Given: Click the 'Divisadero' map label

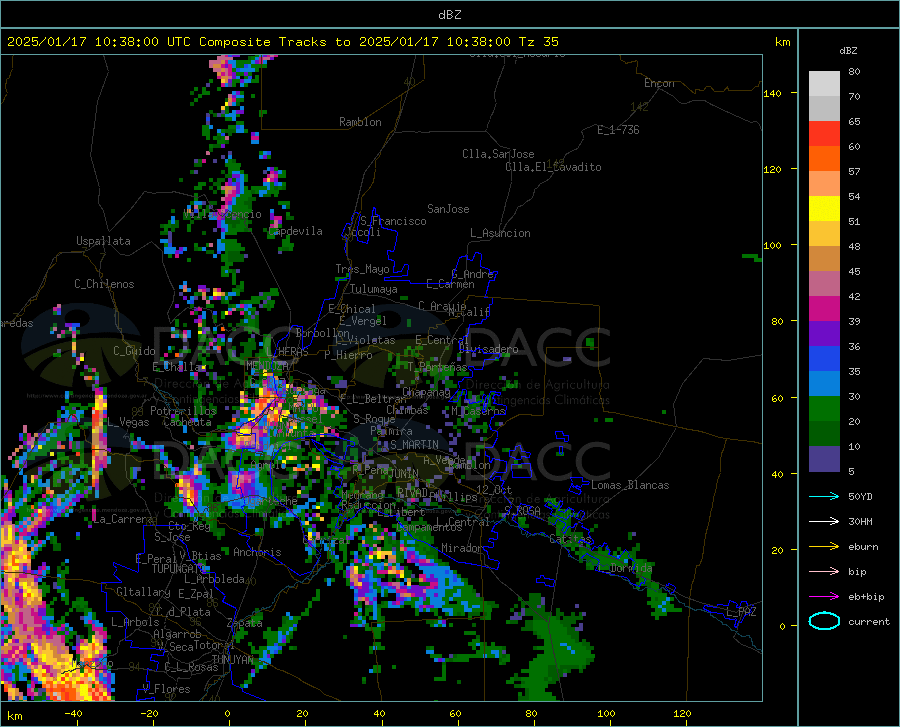Looking at the screenshot, I should click(x=488, y=349).
